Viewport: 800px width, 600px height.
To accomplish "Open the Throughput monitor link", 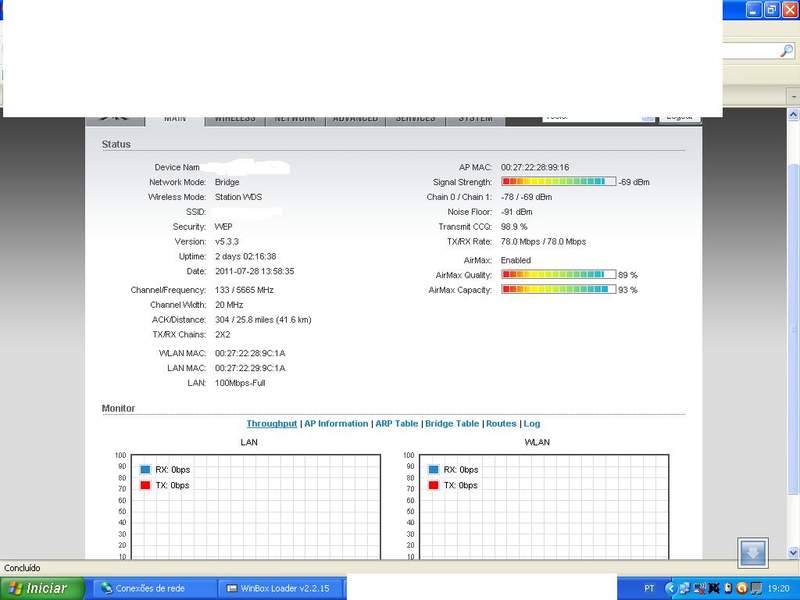I will [x=271, y=423].
